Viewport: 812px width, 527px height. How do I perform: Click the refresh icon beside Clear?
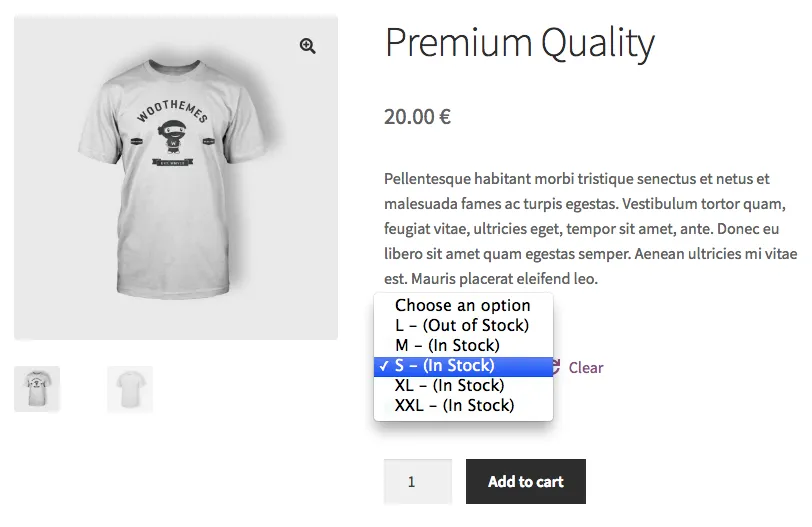point(557,367)
